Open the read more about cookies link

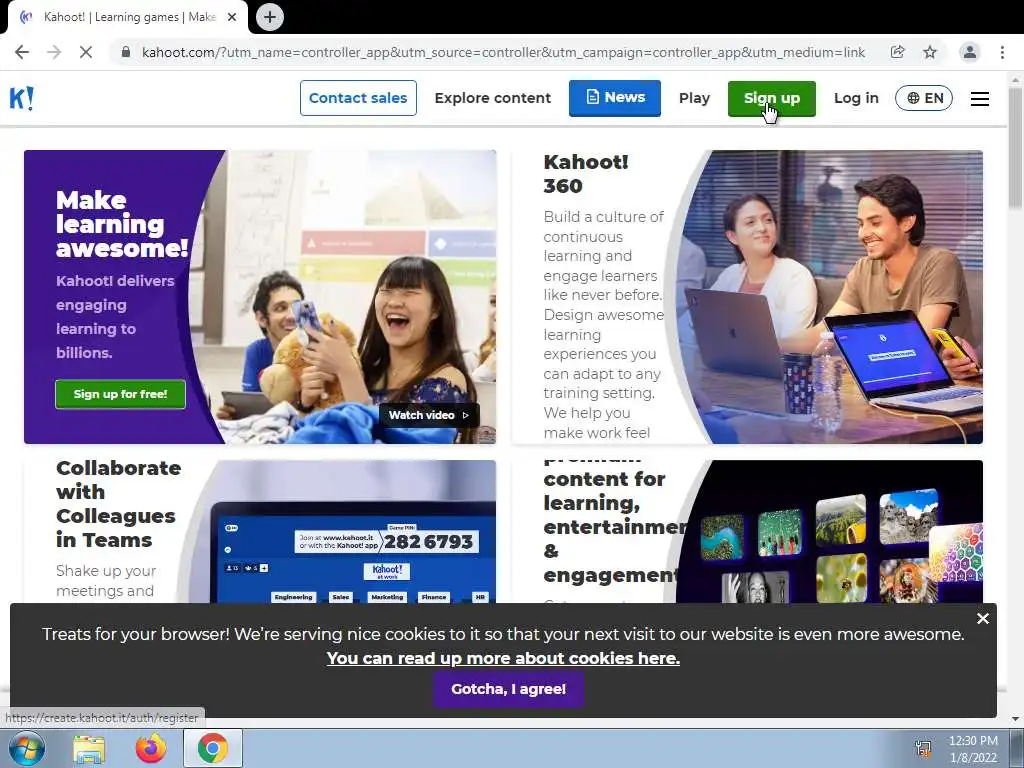pyautogui.click(x=504, y=658)
